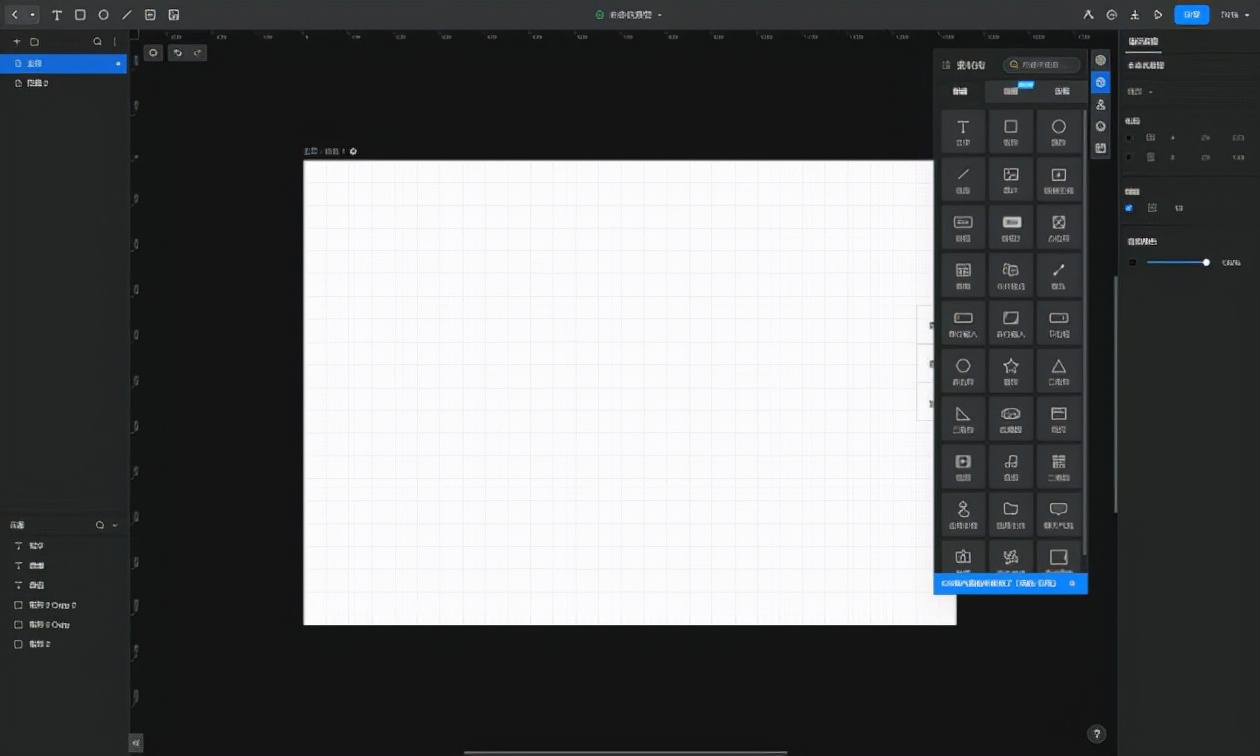Select the Text tool in the top toolbar

pyautogui.click(x=57, y=15)
